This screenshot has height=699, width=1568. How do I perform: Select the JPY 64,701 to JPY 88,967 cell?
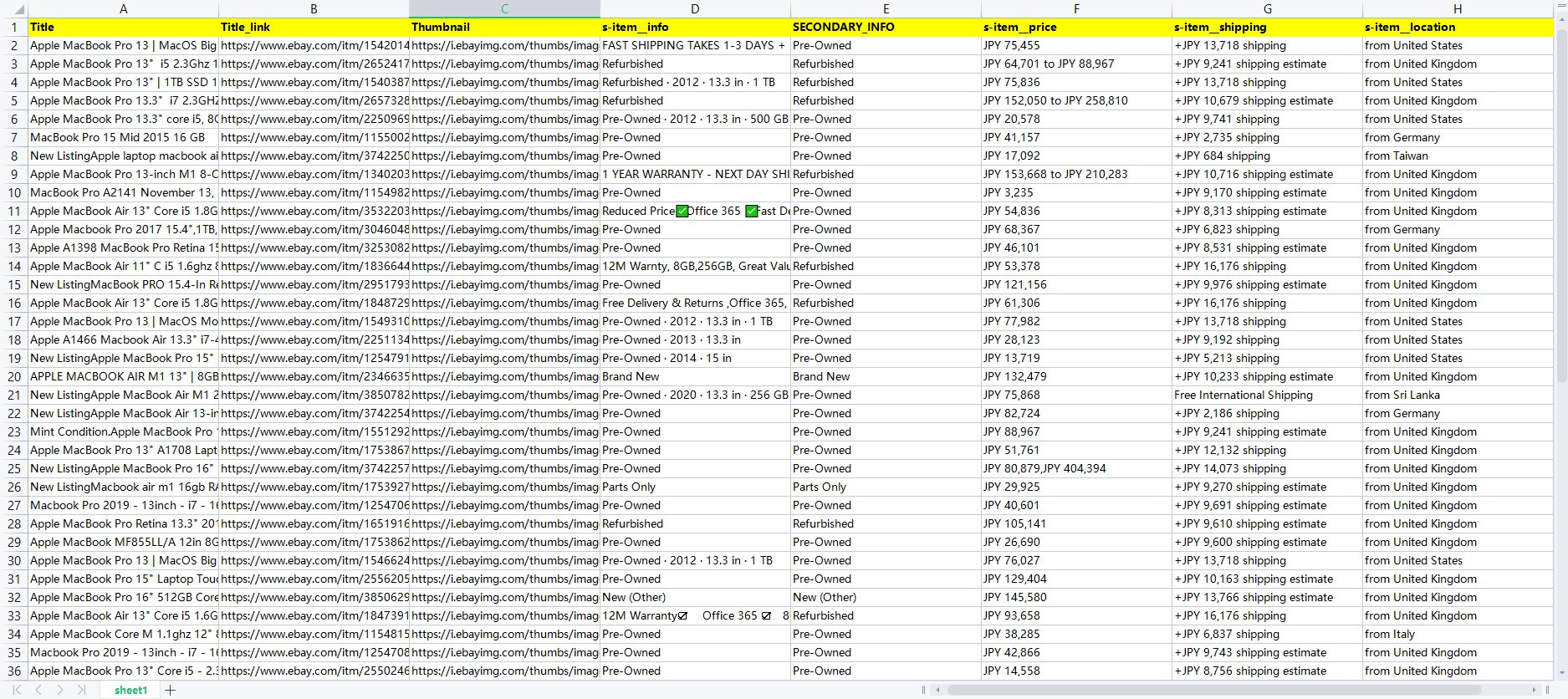[1076, 64]
